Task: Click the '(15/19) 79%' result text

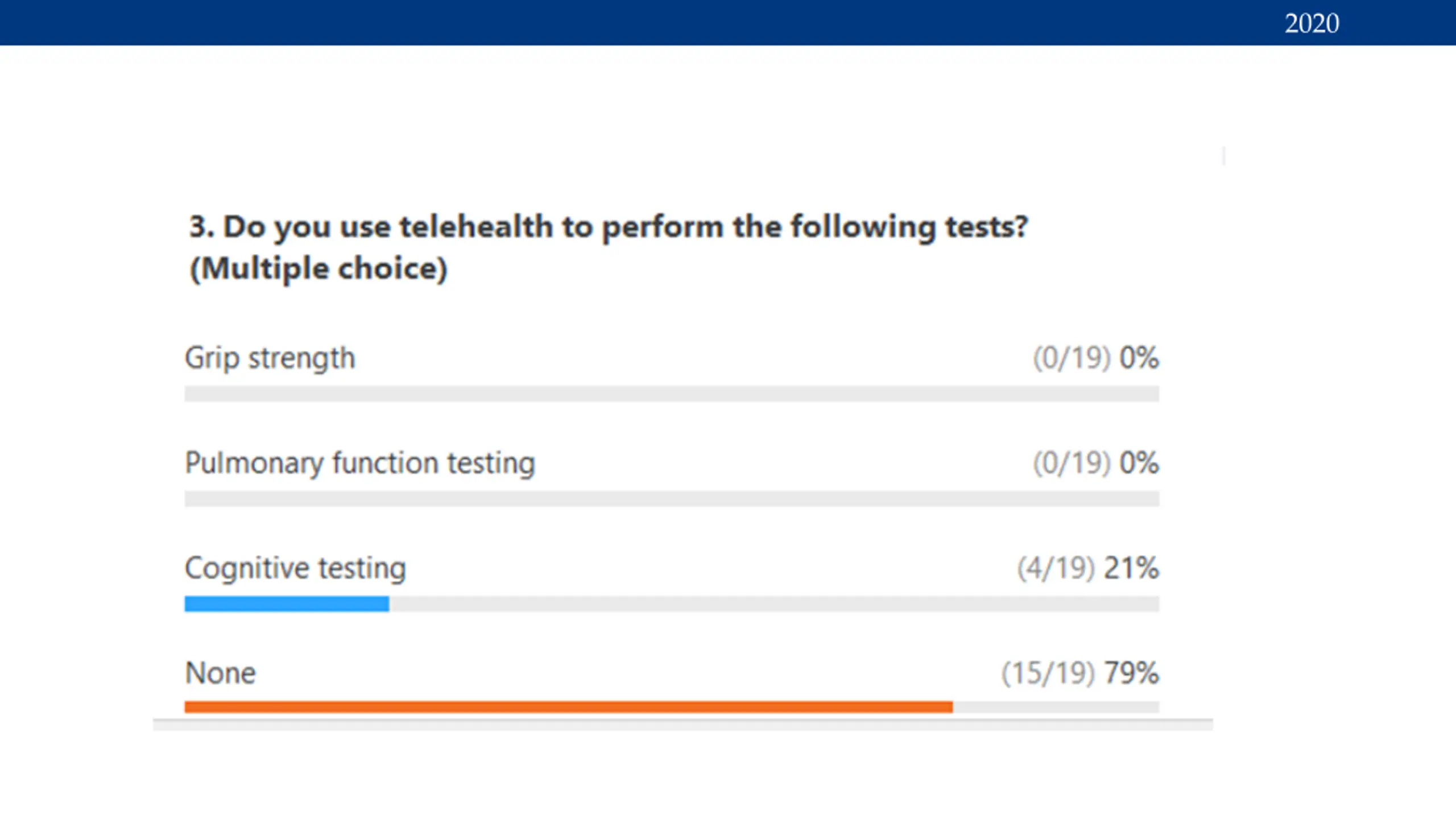Action: coord(1080,673)
